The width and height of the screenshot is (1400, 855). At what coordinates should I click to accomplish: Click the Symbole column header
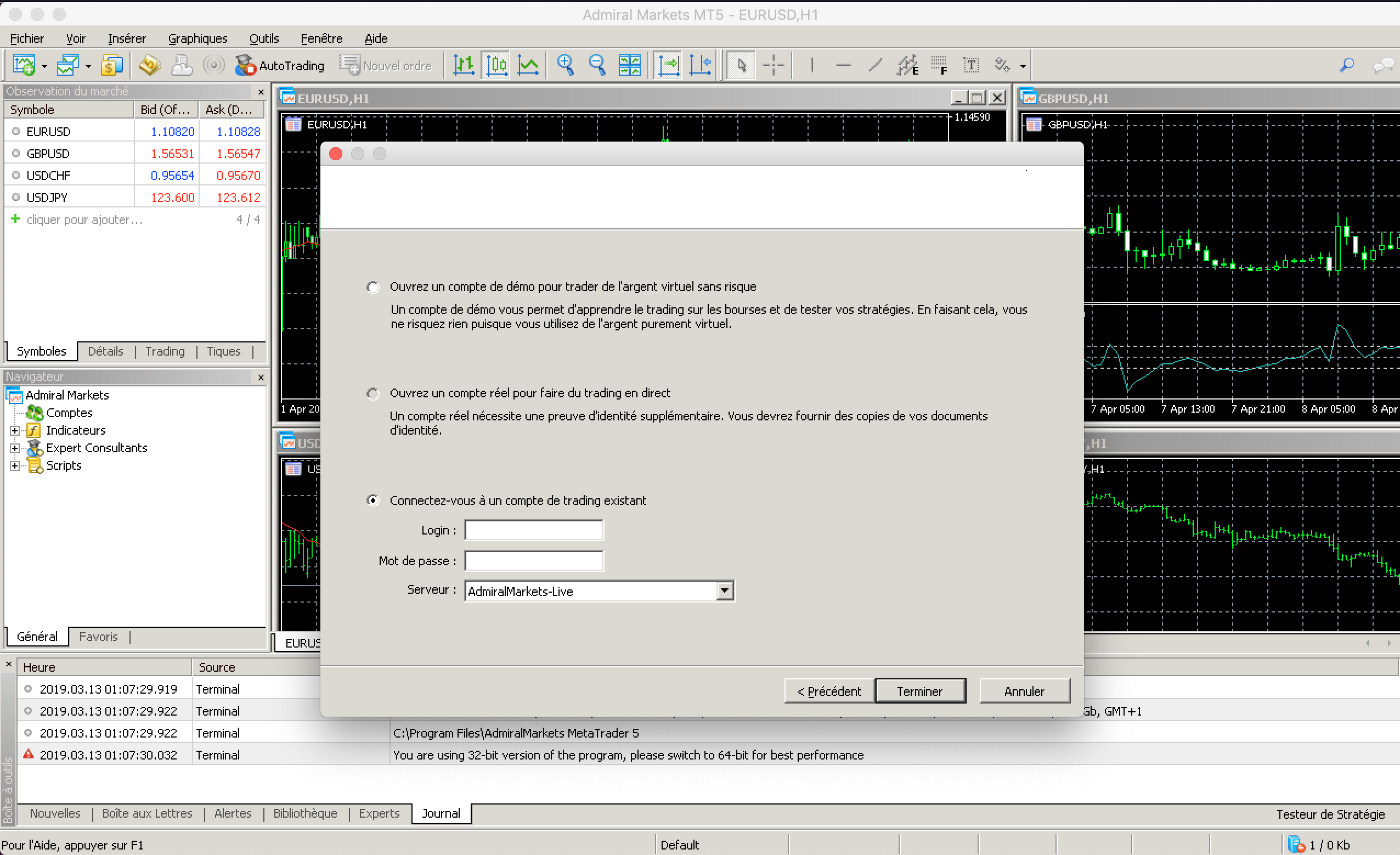[x=69, y=110]
